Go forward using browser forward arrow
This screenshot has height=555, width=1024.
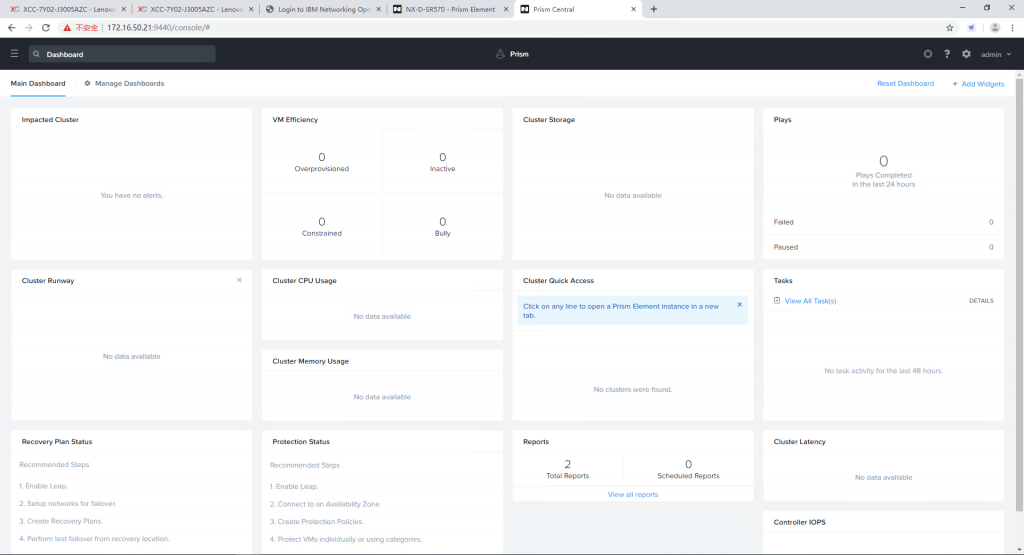(29, 27)
